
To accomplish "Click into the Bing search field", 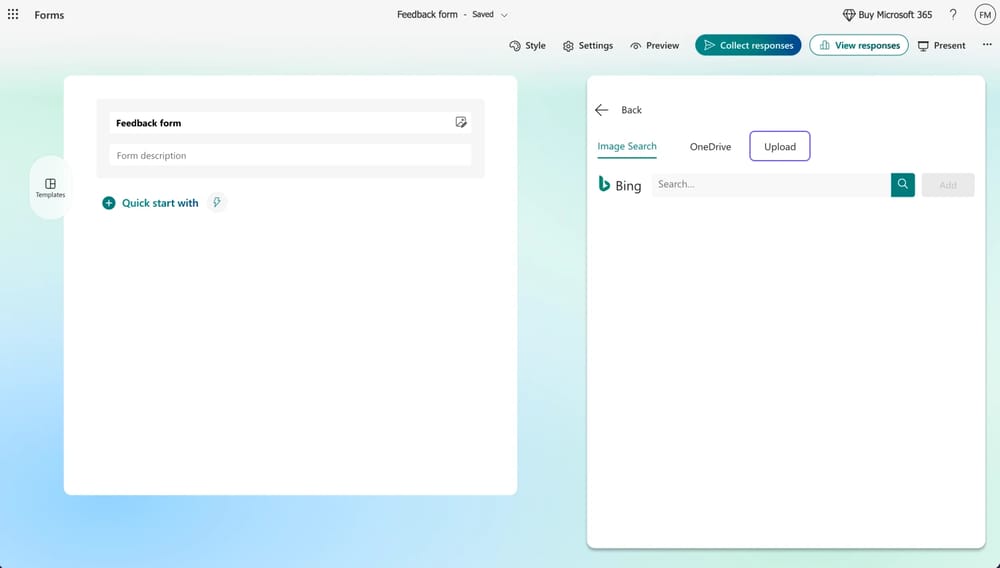I will pos(770,185).
